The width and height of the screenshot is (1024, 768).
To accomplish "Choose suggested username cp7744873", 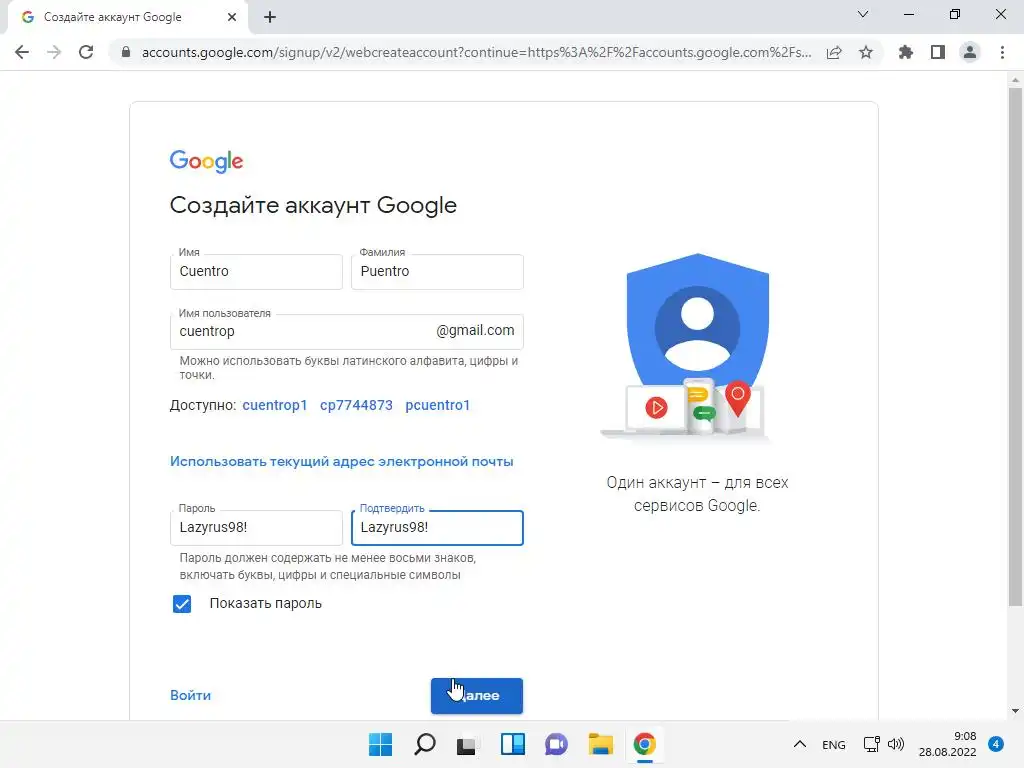I will tap(356, 406).
